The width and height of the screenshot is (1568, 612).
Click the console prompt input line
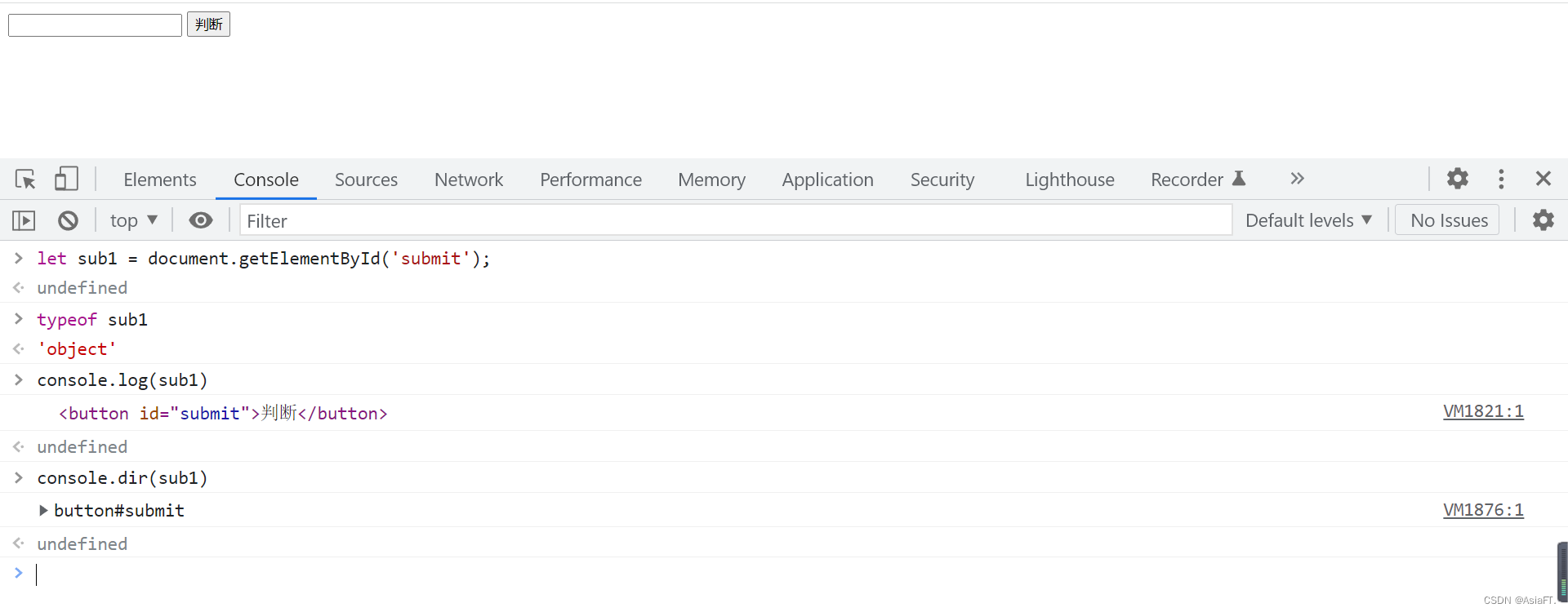coord(784,574)
